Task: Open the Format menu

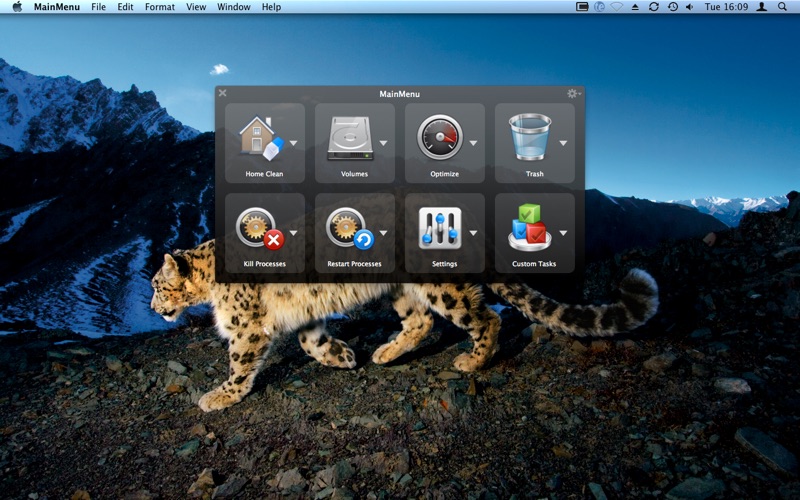Action: (x=160, y=7)
